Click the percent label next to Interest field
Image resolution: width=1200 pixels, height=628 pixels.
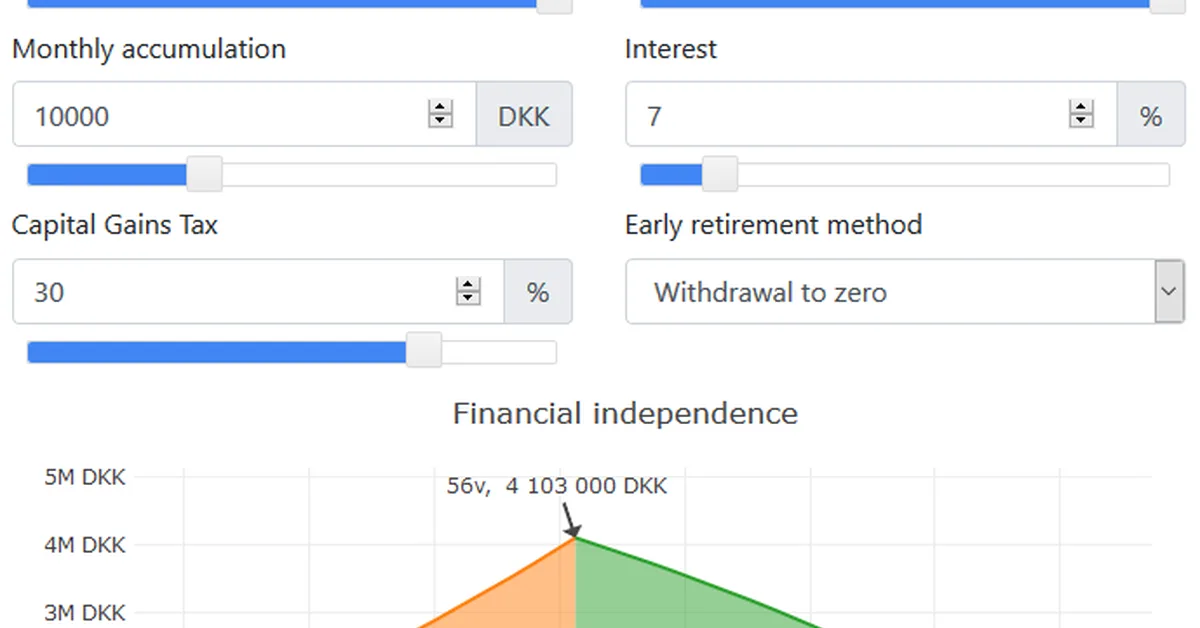(1151, 115)
